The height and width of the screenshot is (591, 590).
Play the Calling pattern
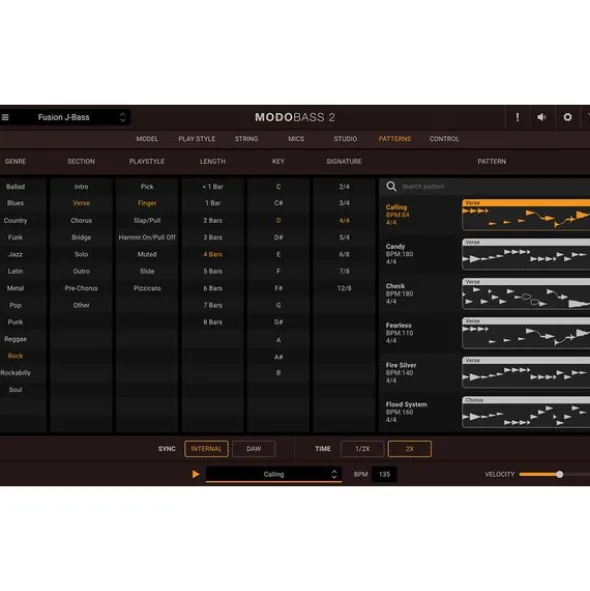[x=196, y=474]
